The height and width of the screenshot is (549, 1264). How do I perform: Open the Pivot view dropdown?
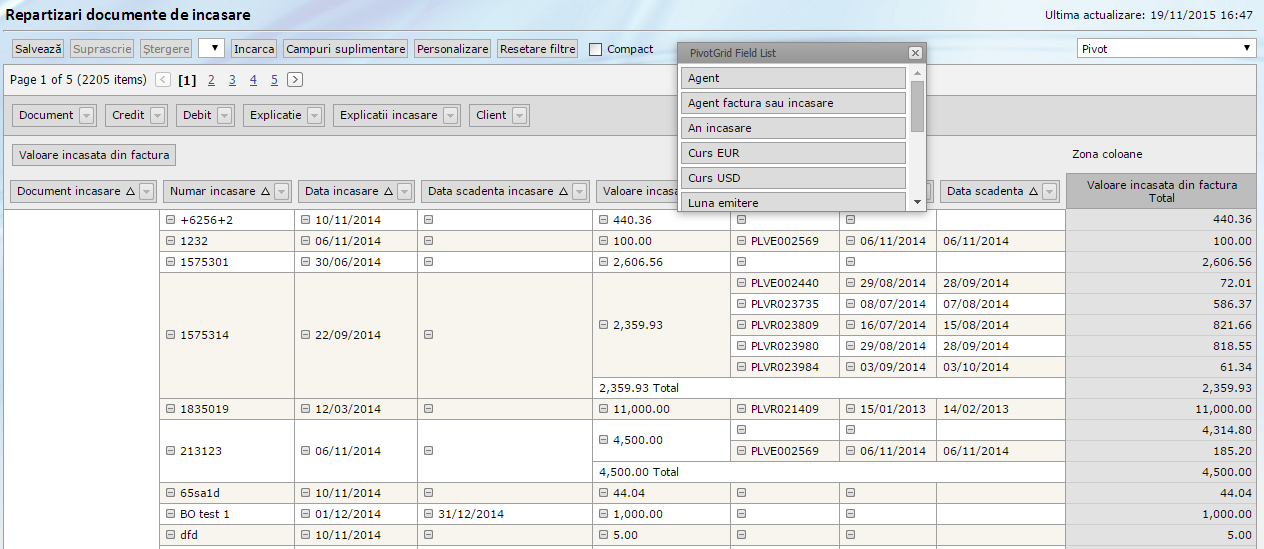click(1166, 48)
